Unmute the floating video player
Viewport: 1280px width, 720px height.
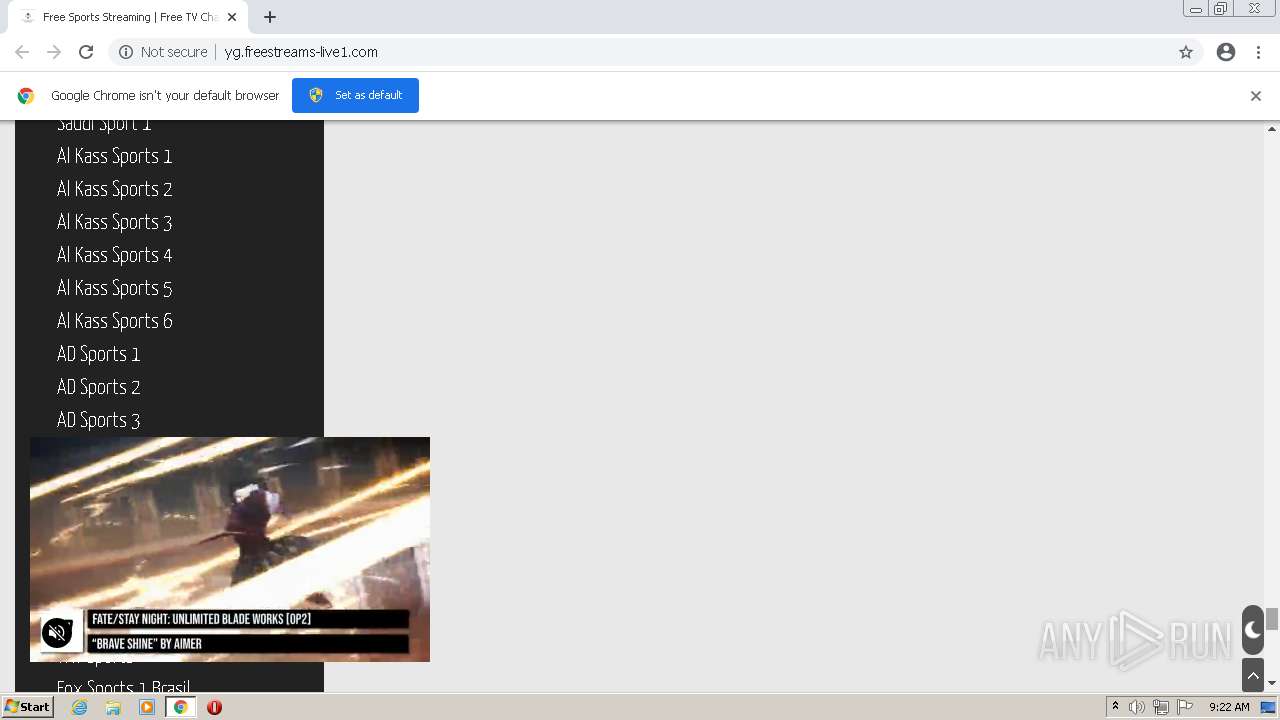pos(58,632)
